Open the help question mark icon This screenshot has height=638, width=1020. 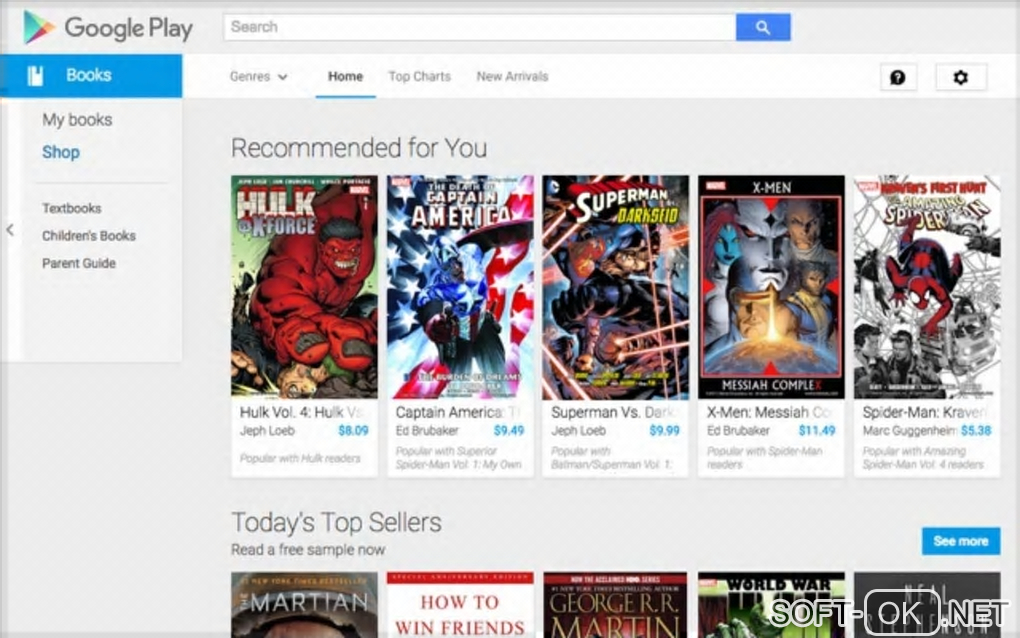pyautogui.click(x=898, y=77)
